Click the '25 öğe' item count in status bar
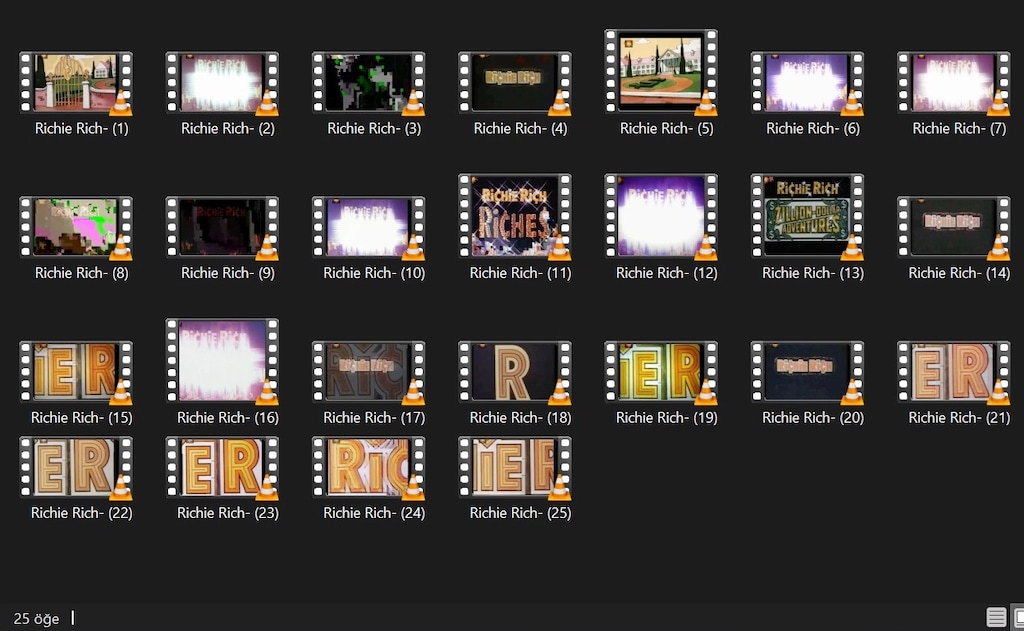 pyautogui.click(x=37, y=619)
